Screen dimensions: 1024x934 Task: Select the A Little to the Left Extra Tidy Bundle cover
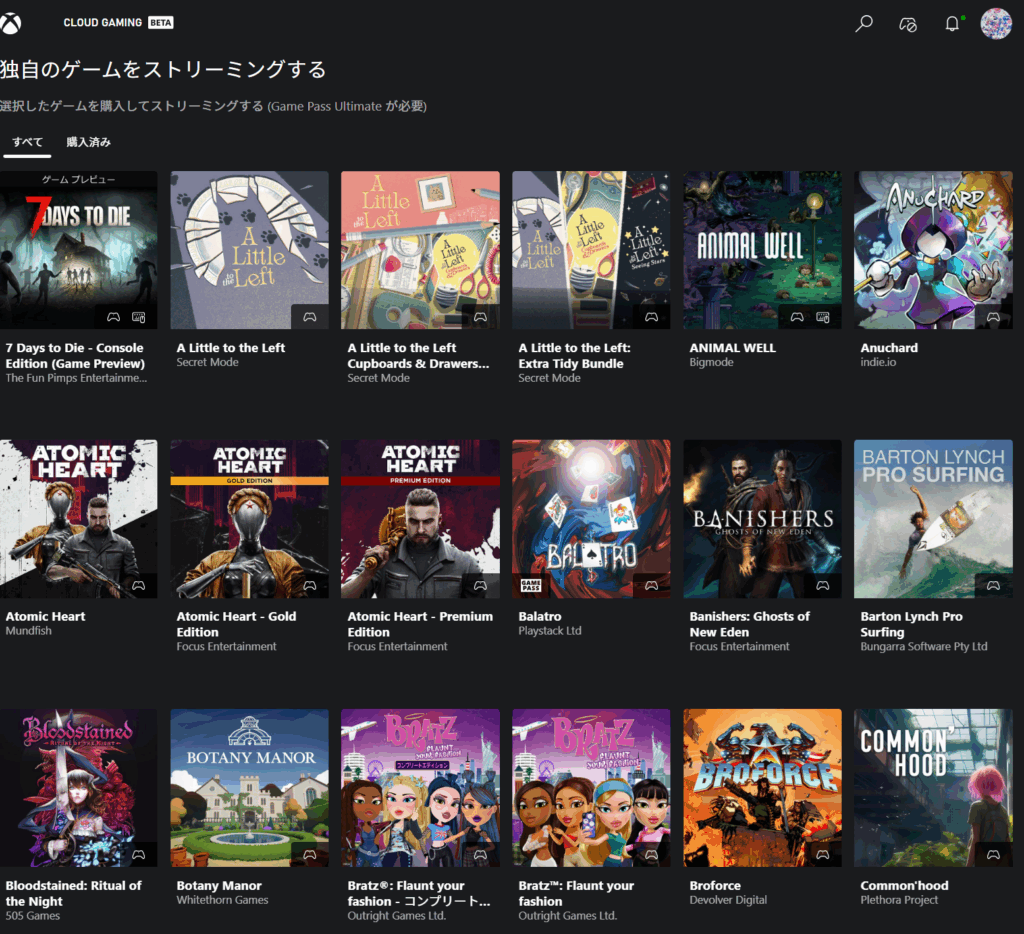(x=591, y=250)
